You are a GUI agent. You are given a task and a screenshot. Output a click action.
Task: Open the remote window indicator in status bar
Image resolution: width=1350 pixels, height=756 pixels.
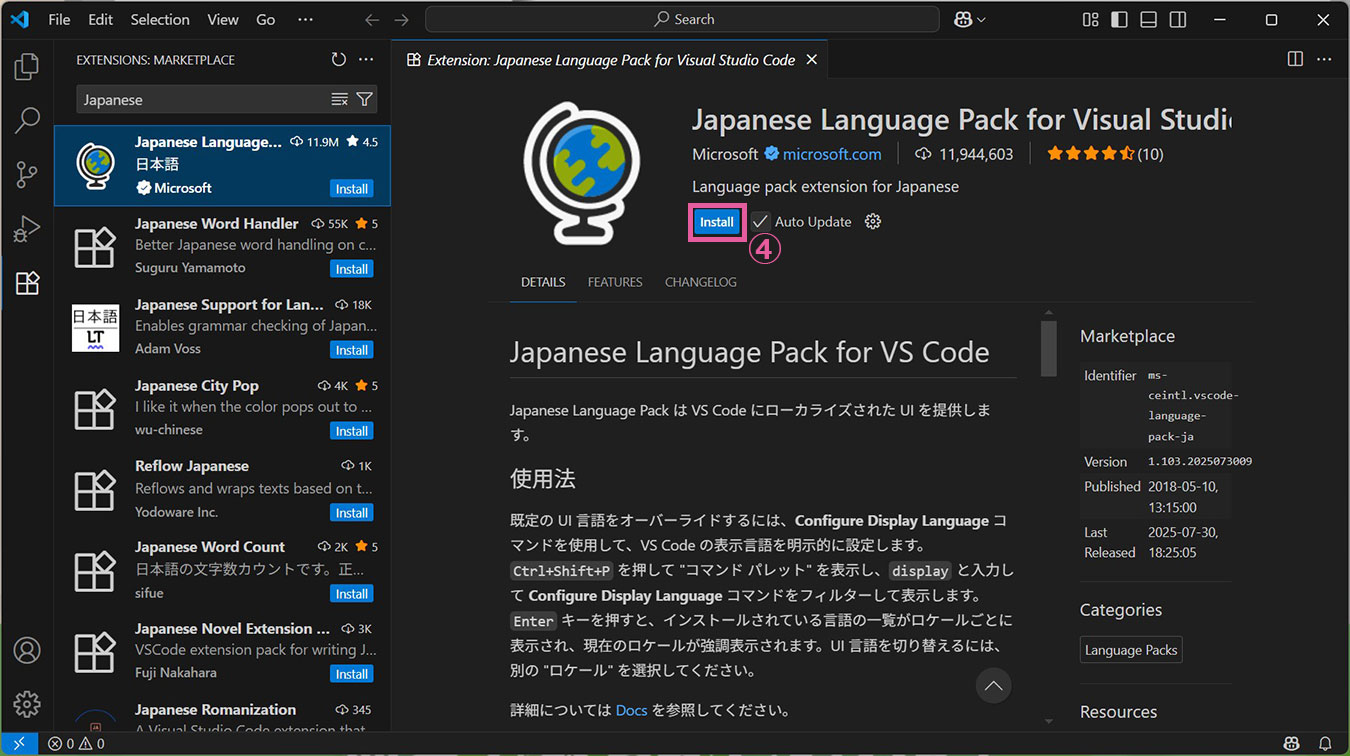pos(19,743)
